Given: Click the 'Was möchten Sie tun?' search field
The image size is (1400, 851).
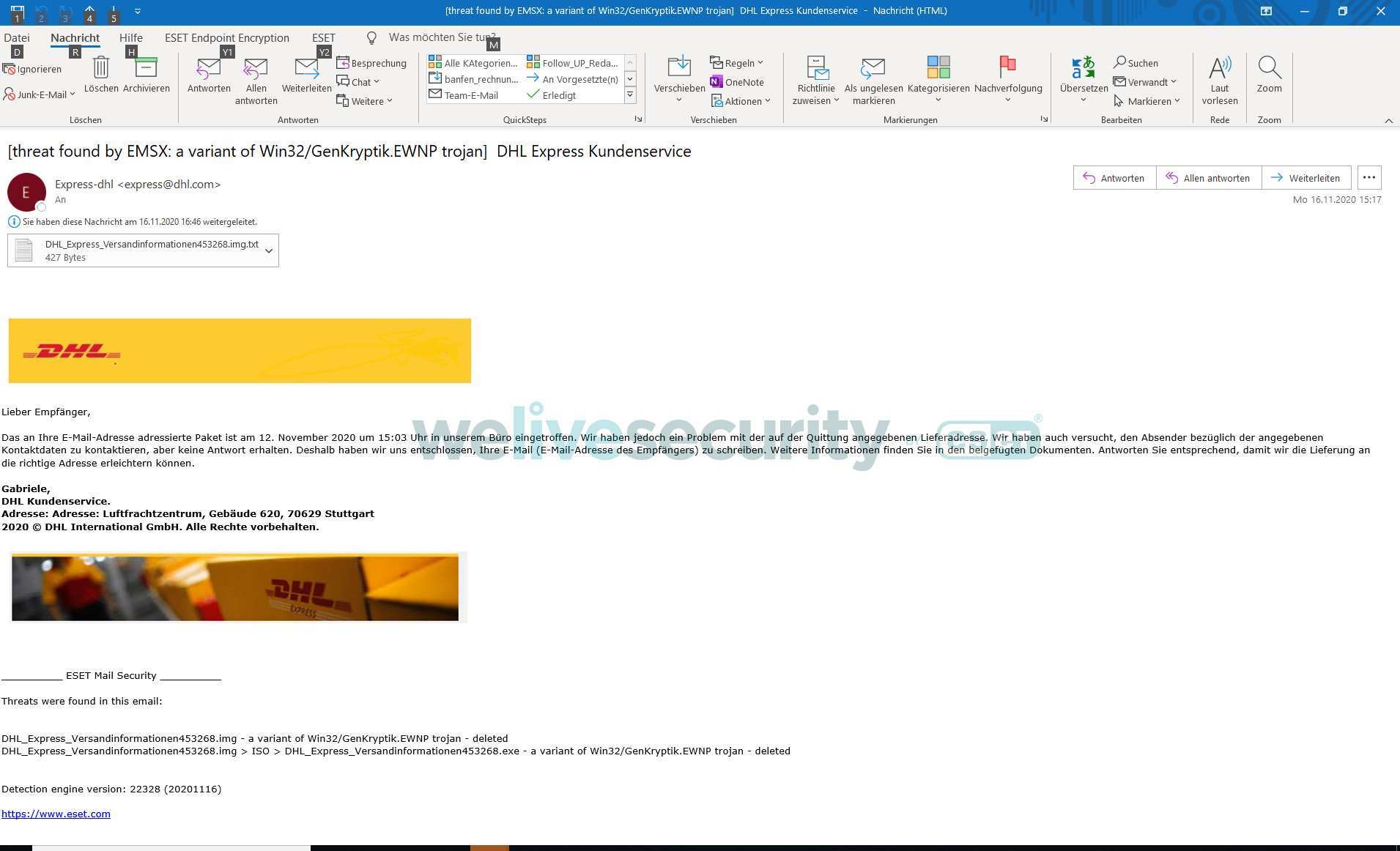Looking at the screenshot, I should (x=440, y=37).
